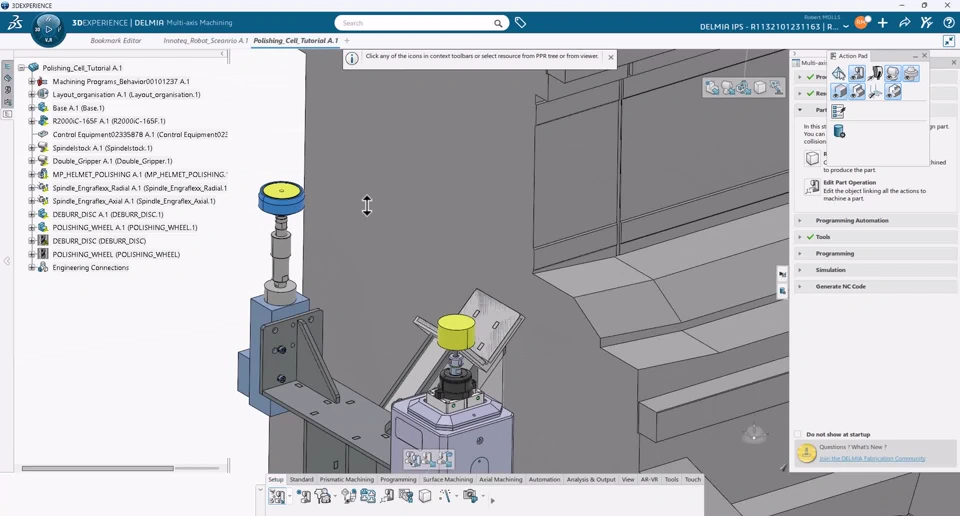
Task: Expand the Simulation section
Action: pos(800,270)
